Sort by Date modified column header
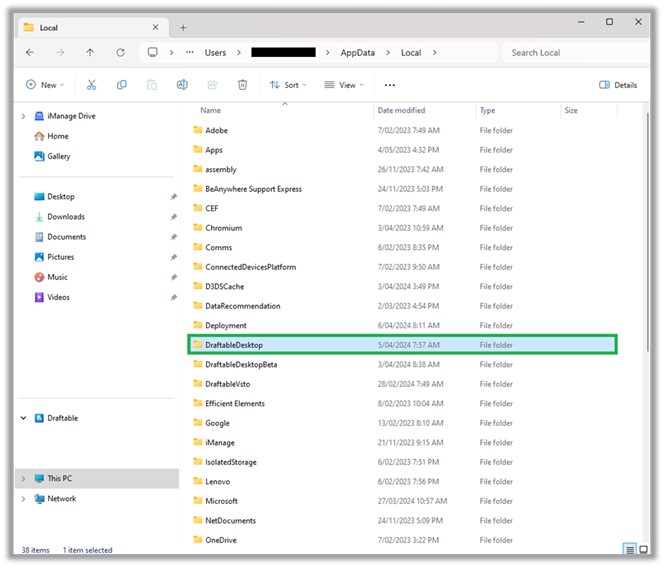Screen dimensions: 664x567 [x=401, y=110]
